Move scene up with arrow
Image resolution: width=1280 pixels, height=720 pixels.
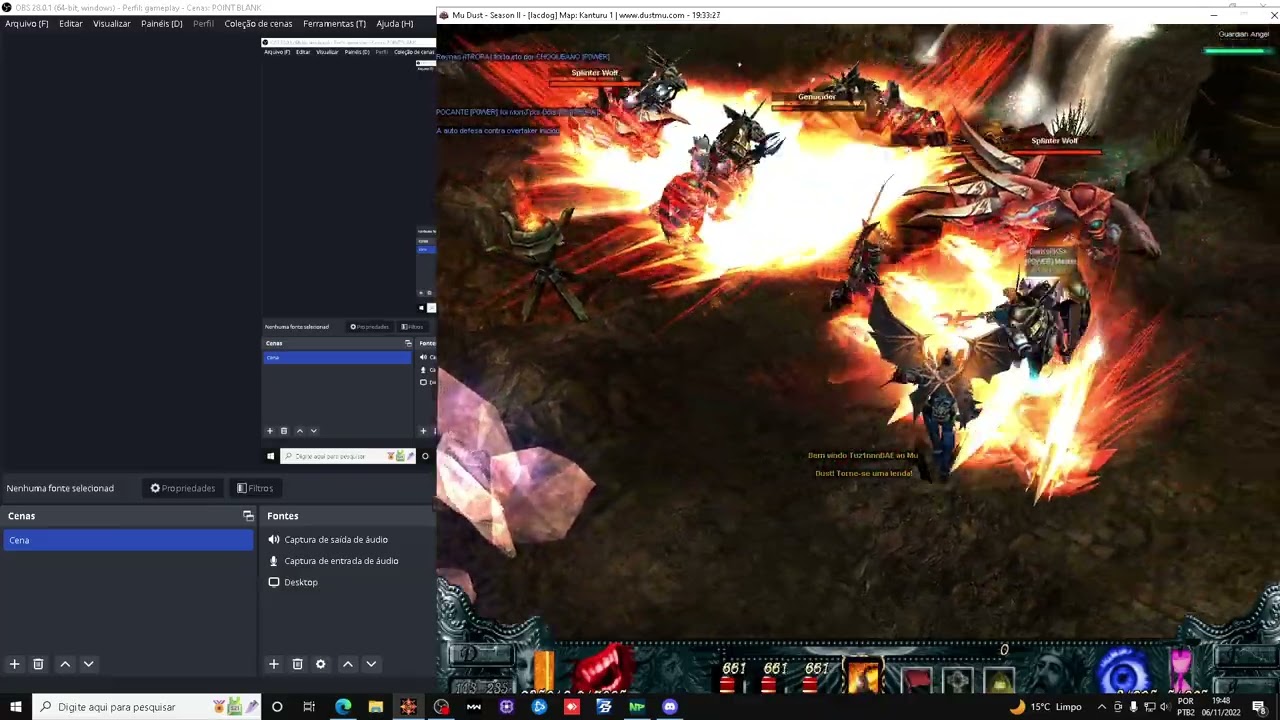tap(65, 664)
